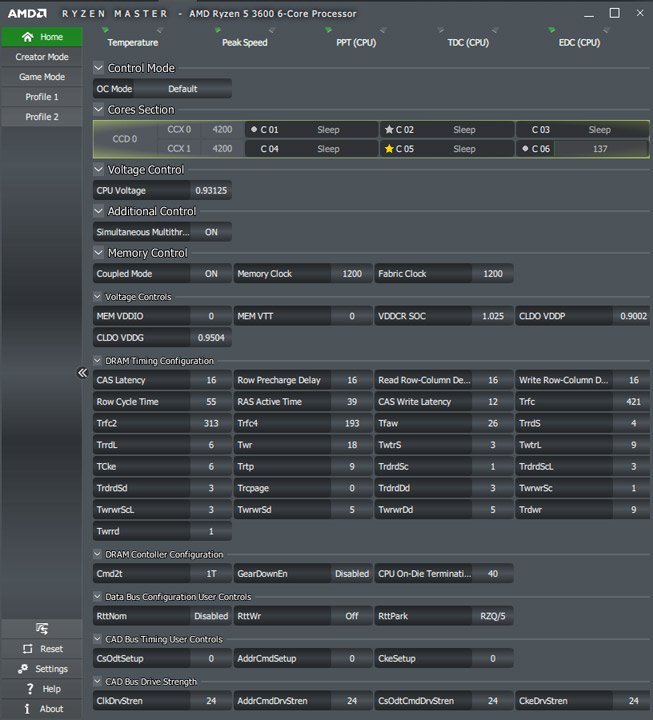Screen dimensions: 653x720
Task: Click the CLDO VDDG value 0.9504
Action: [x=211, y=338]
